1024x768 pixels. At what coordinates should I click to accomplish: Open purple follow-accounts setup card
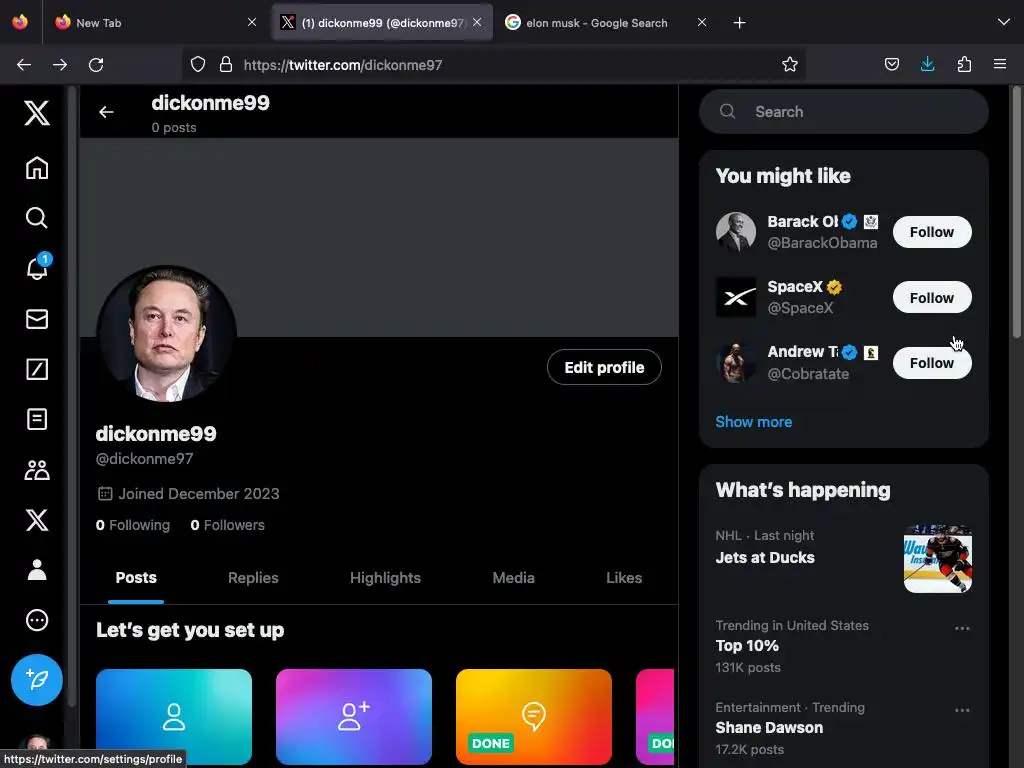(353, 716)
